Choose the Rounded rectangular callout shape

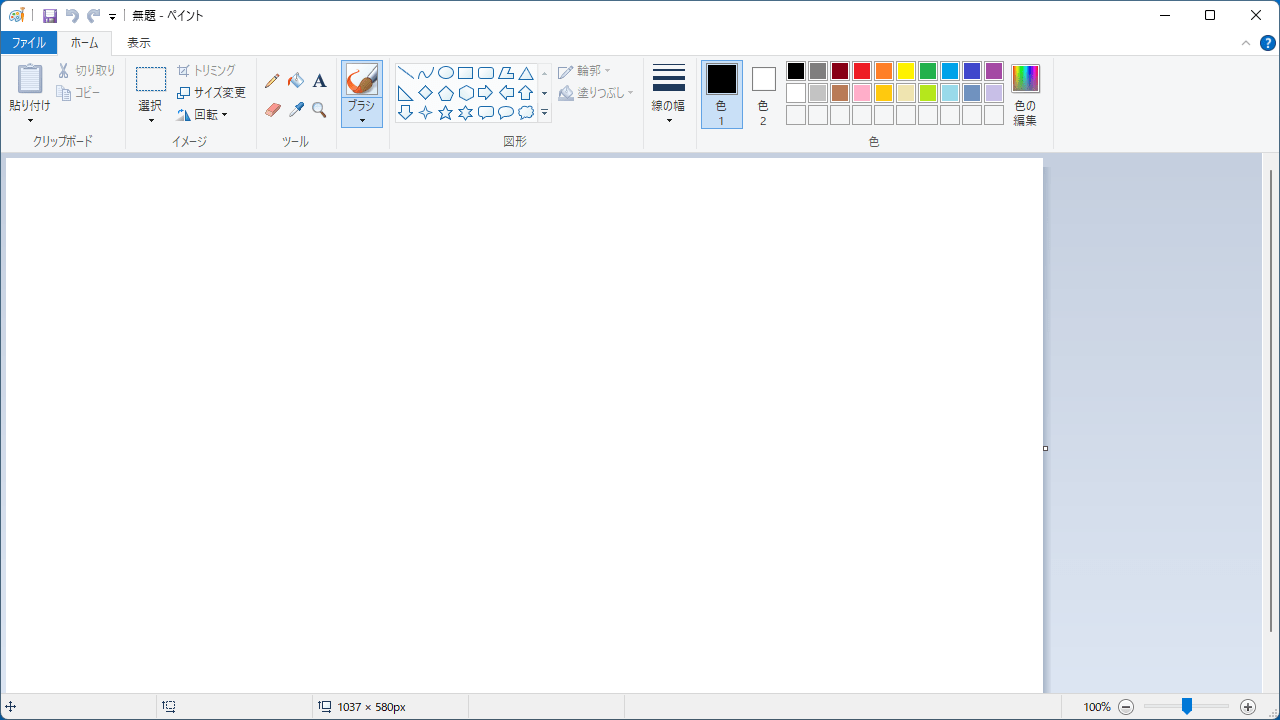(x=485, y=113)
